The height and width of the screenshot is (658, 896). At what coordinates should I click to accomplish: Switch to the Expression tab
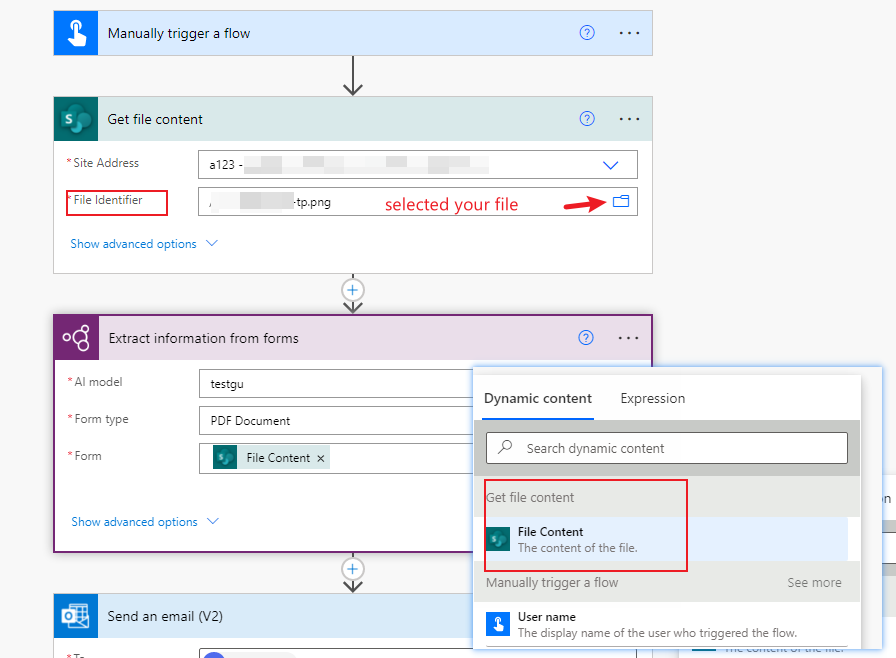pos(653,399)
